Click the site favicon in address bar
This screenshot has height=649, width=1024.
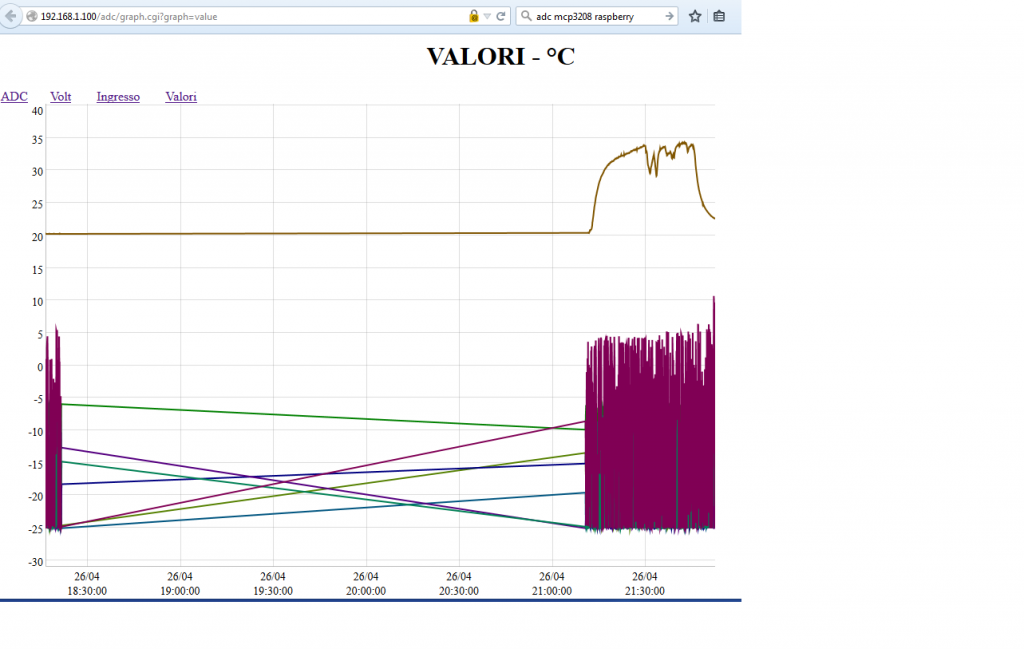tap(31, 15)
